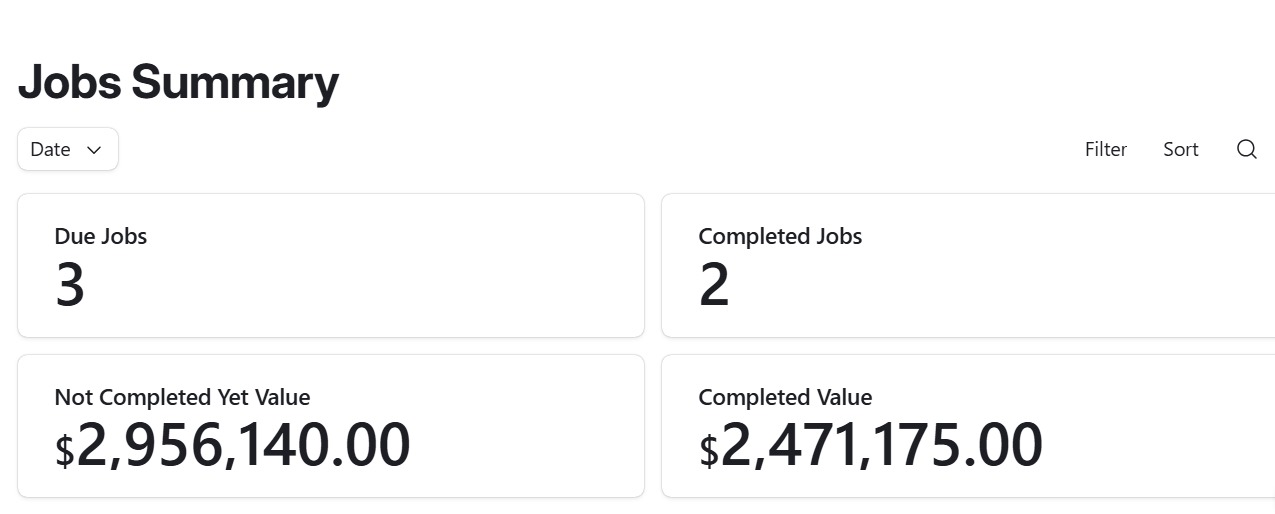This screenshot has width=1275, height=514.
Task: Open the Sort options
Action: (1180, 149)
